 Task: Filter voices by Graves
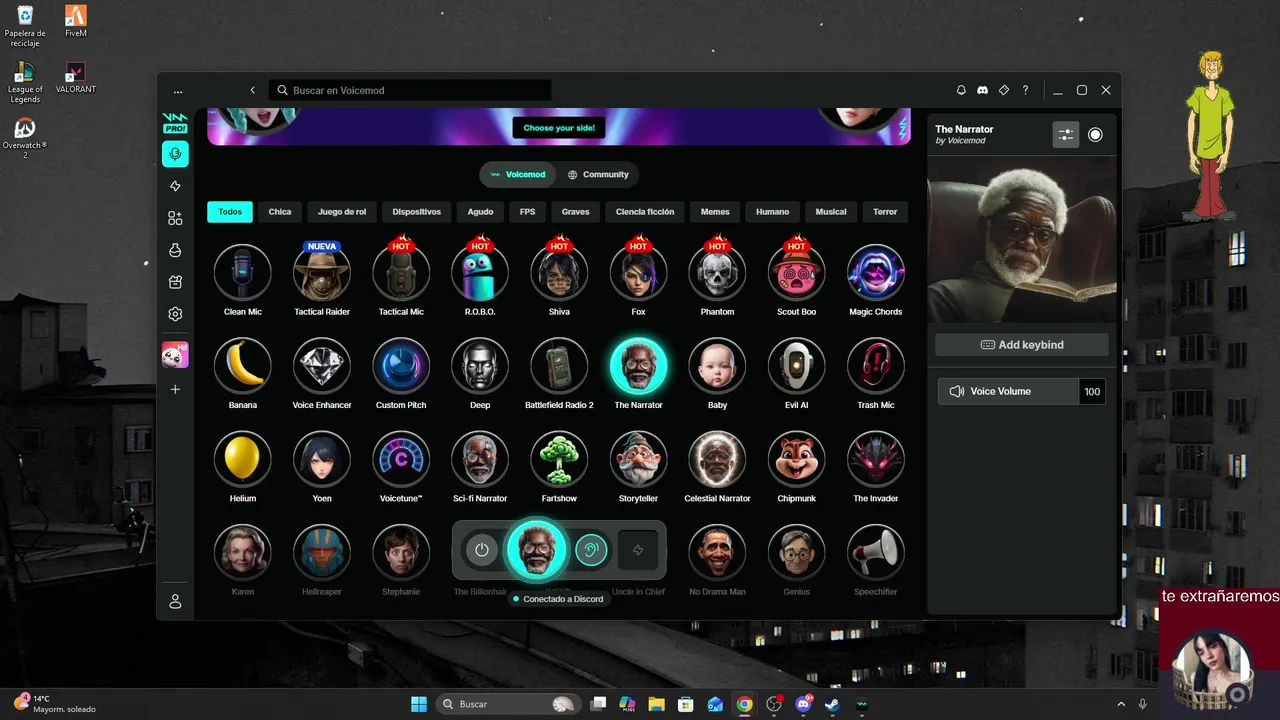pos(575,212)
